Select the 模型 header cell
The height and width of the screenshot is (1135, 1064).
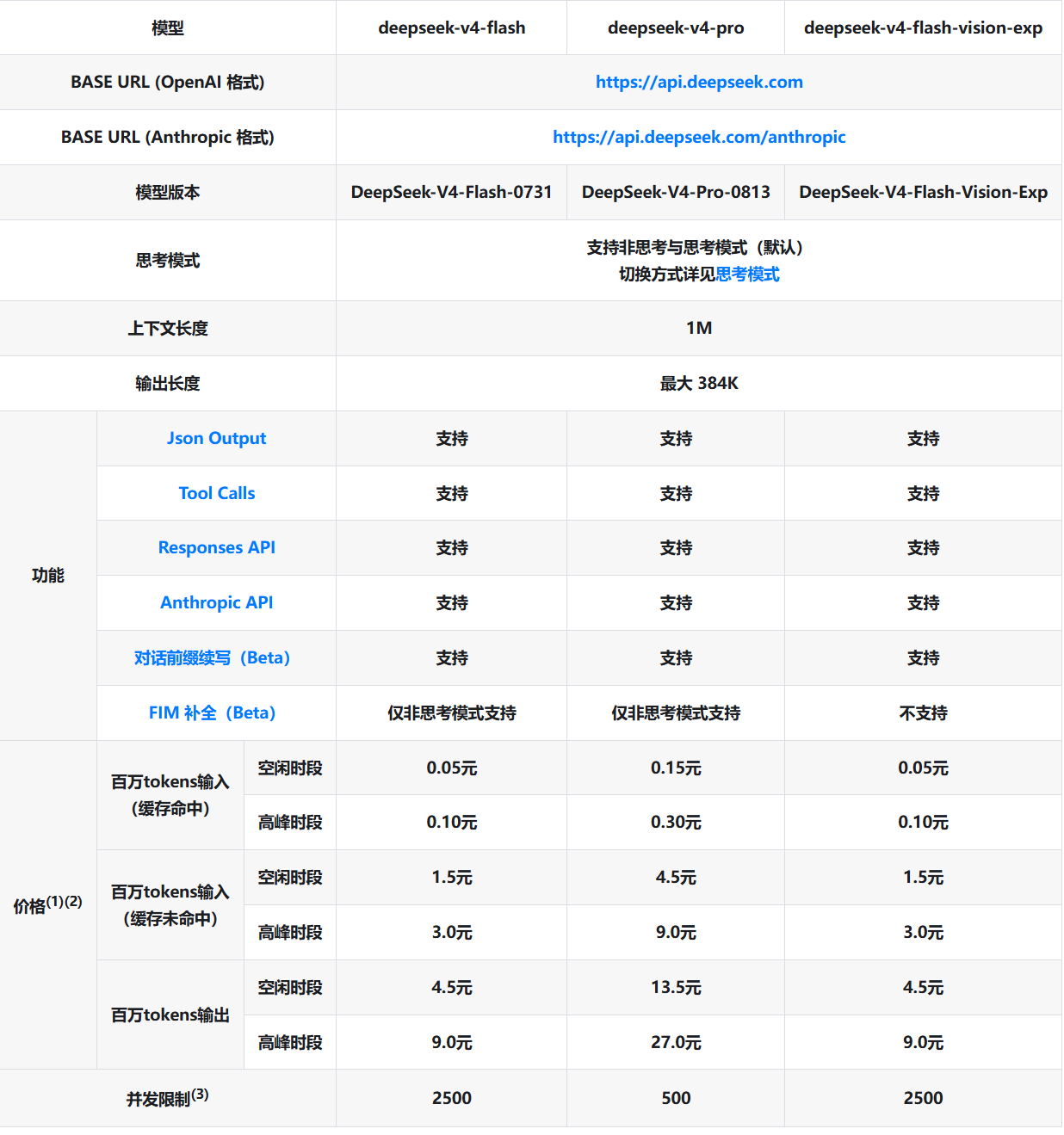tap(168, 28)
